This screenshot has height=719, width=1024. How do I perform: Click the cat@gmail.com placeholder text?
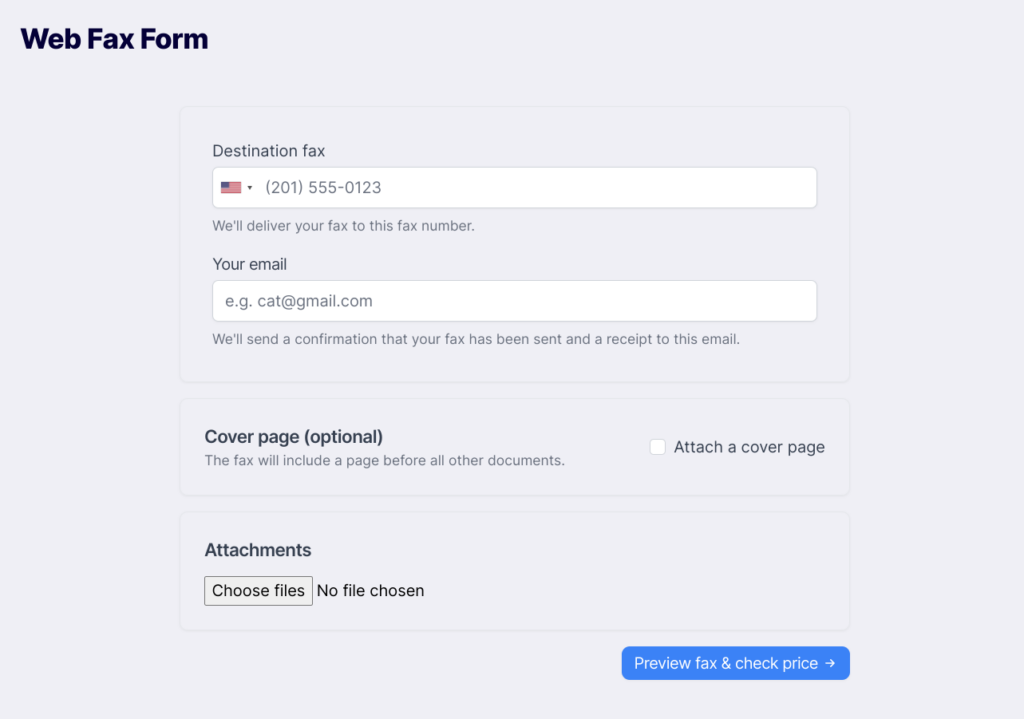[315, 301]
